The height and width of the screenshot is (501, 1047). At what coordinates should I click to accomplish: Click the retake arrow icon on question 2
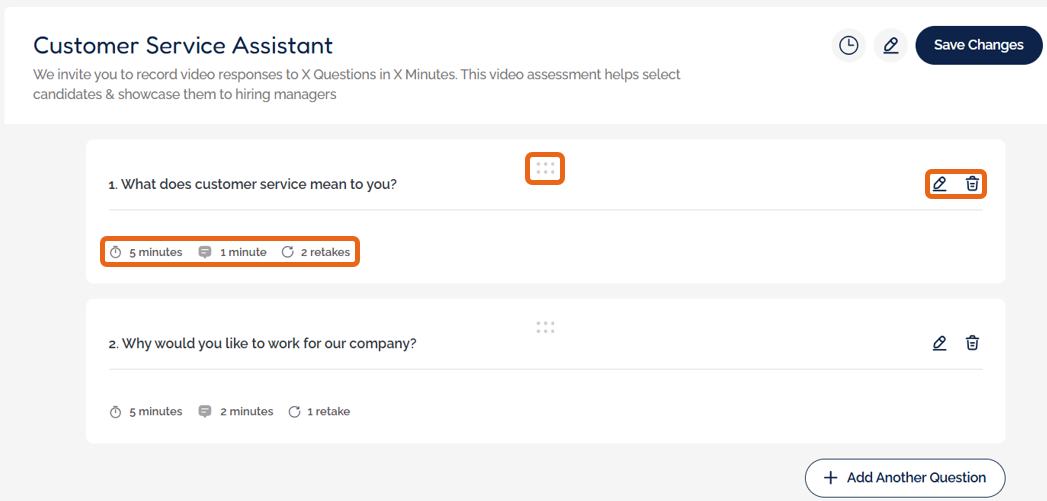pos(294,412)
